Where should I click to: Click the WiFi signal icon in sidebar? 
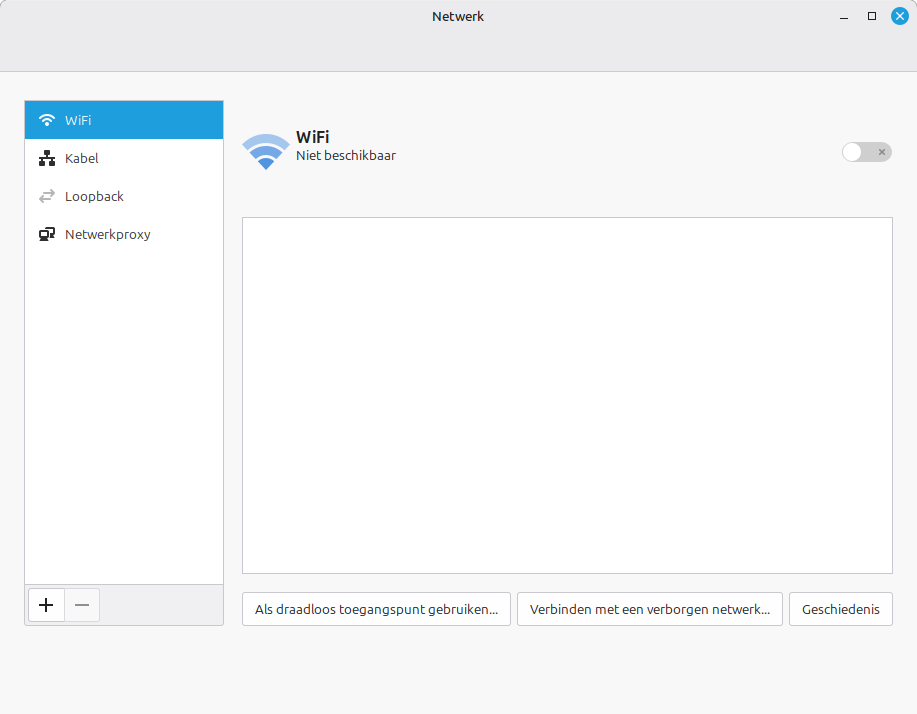[46, 120]
